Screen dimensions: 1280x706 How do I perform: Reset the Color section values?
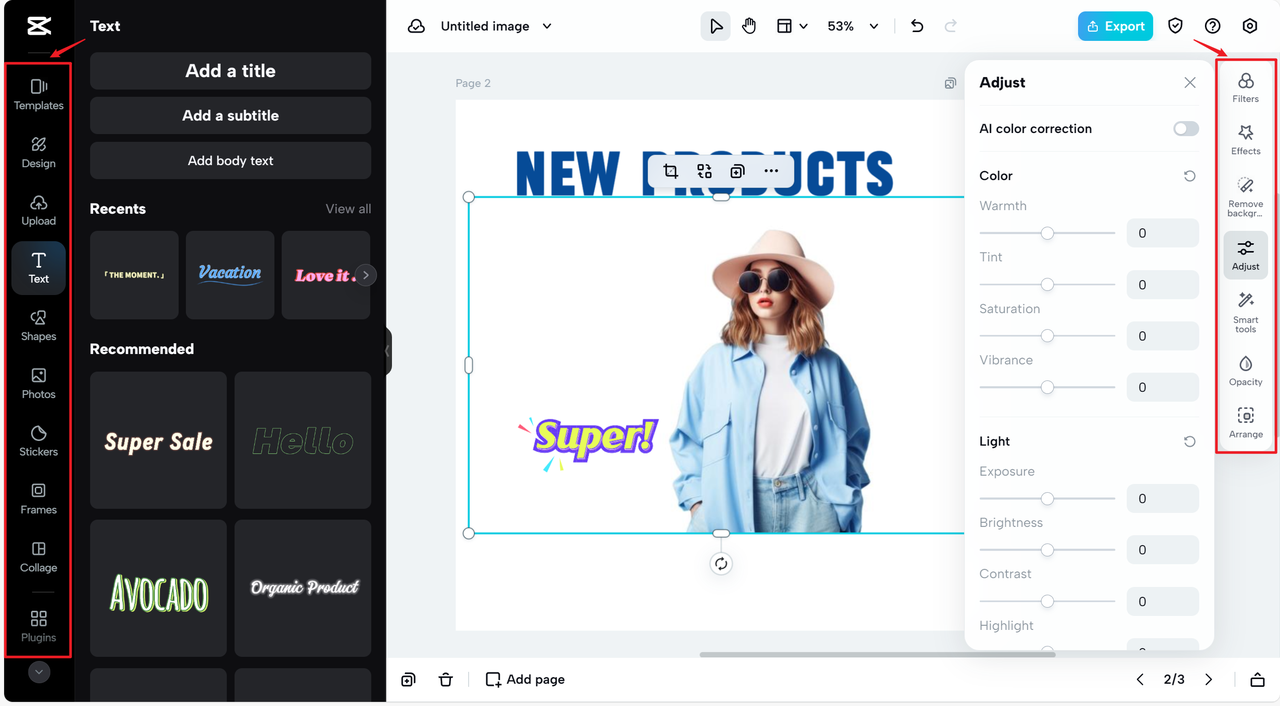coord(1190,176)
